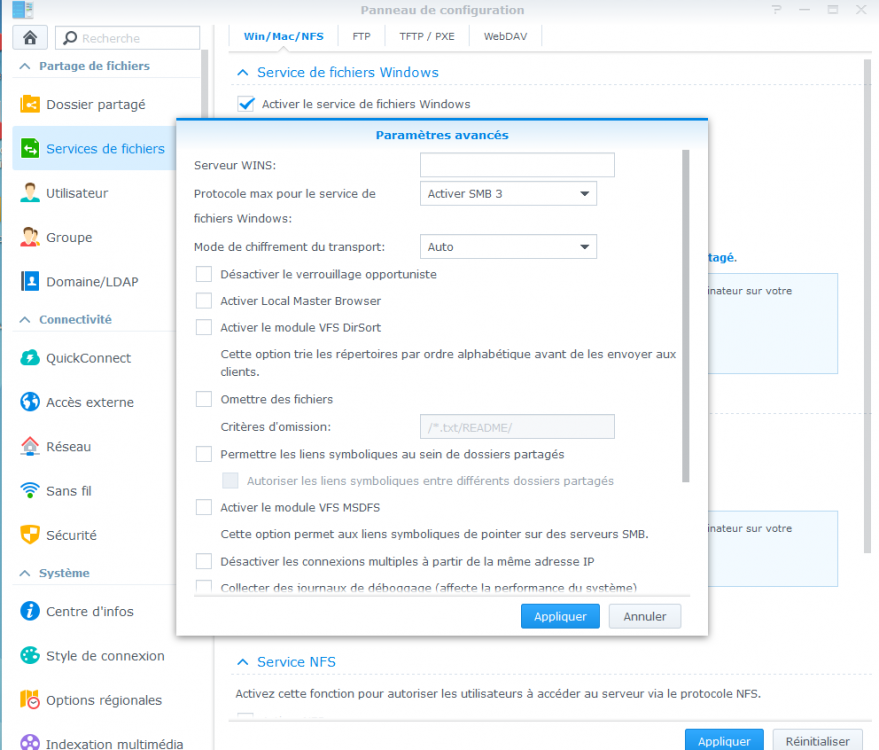Click Appliquer in Paramètres avancés dialog

pos(560,616)
